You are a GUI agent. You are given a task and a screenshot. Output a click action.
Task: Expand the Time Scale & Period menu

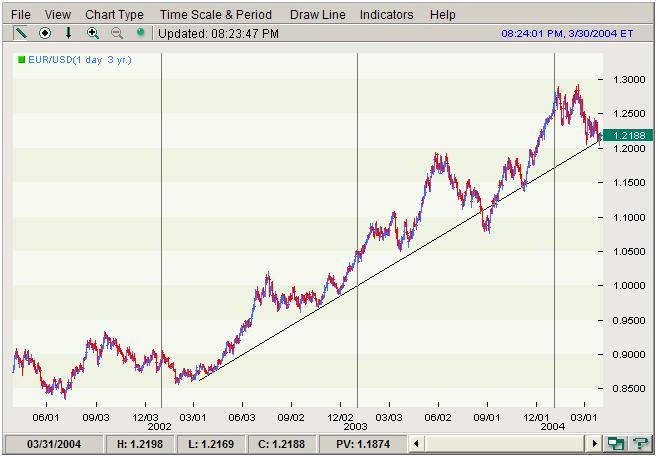pos(215,15)
